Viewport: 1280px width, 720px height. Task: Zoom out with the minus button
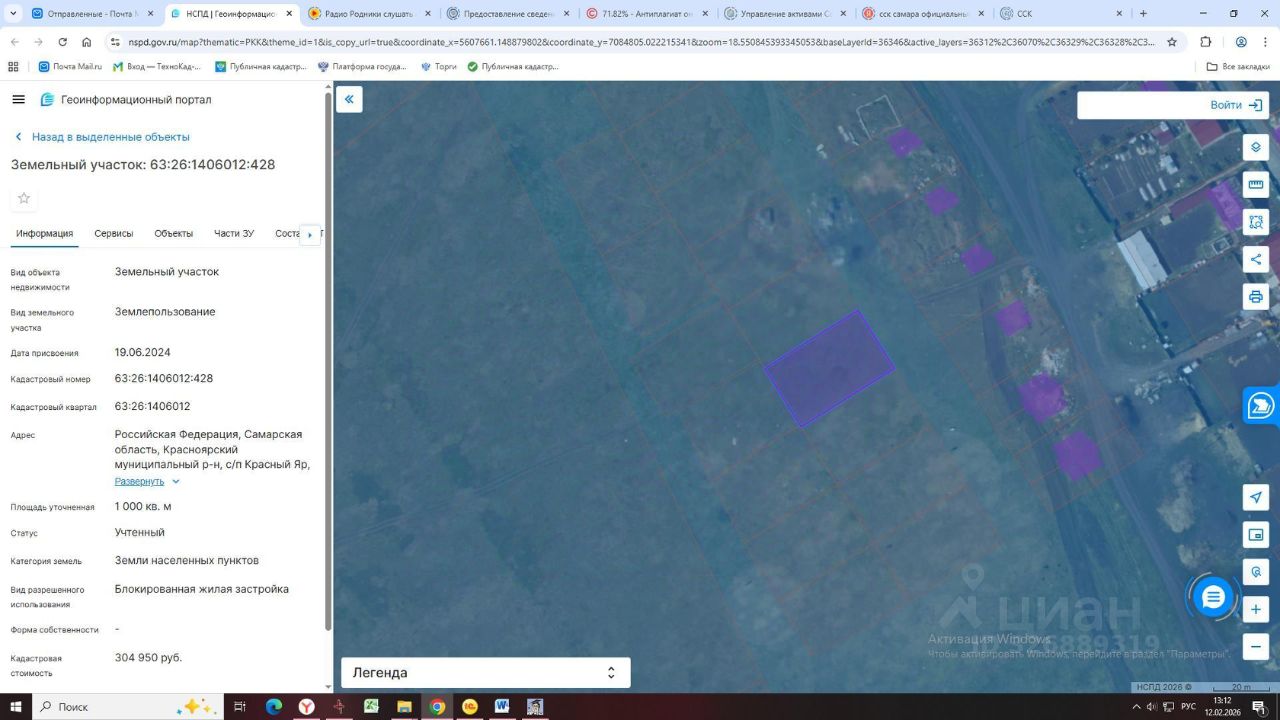pyautogui.click(x=1256, y=645)
